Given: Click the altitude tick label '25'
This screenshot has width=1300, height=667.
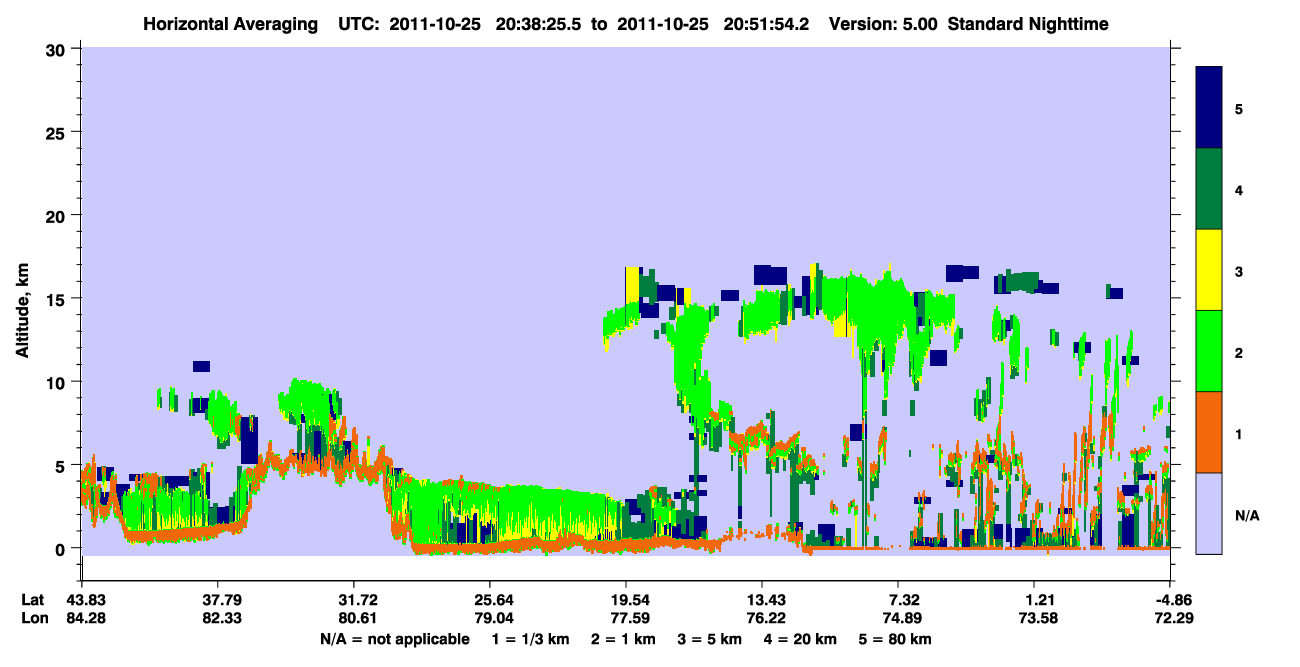Looking at the screenshot, I should pyautogui.click(x=58, y=132).
